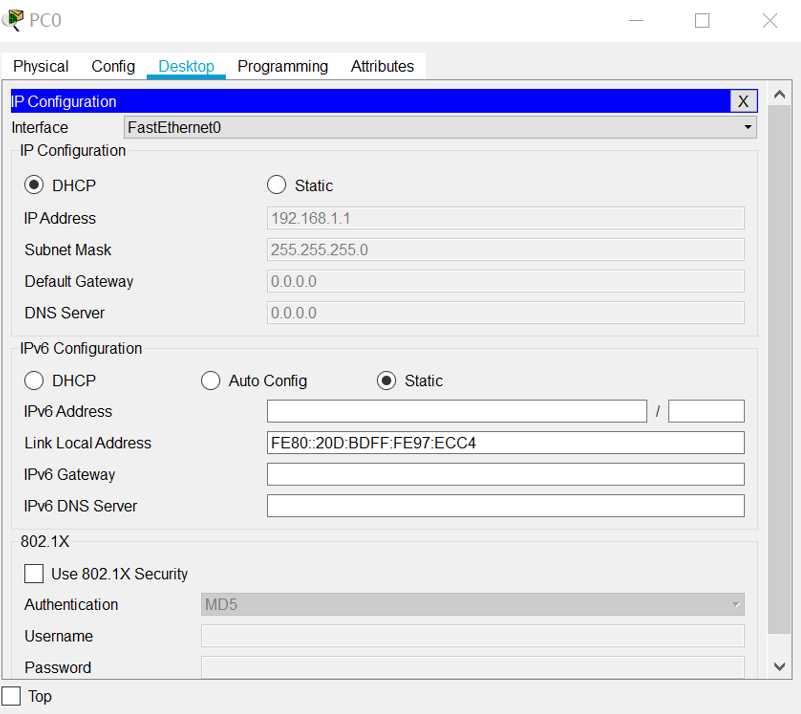
Task: Click the DNS Server field
Action: (505, 313)
